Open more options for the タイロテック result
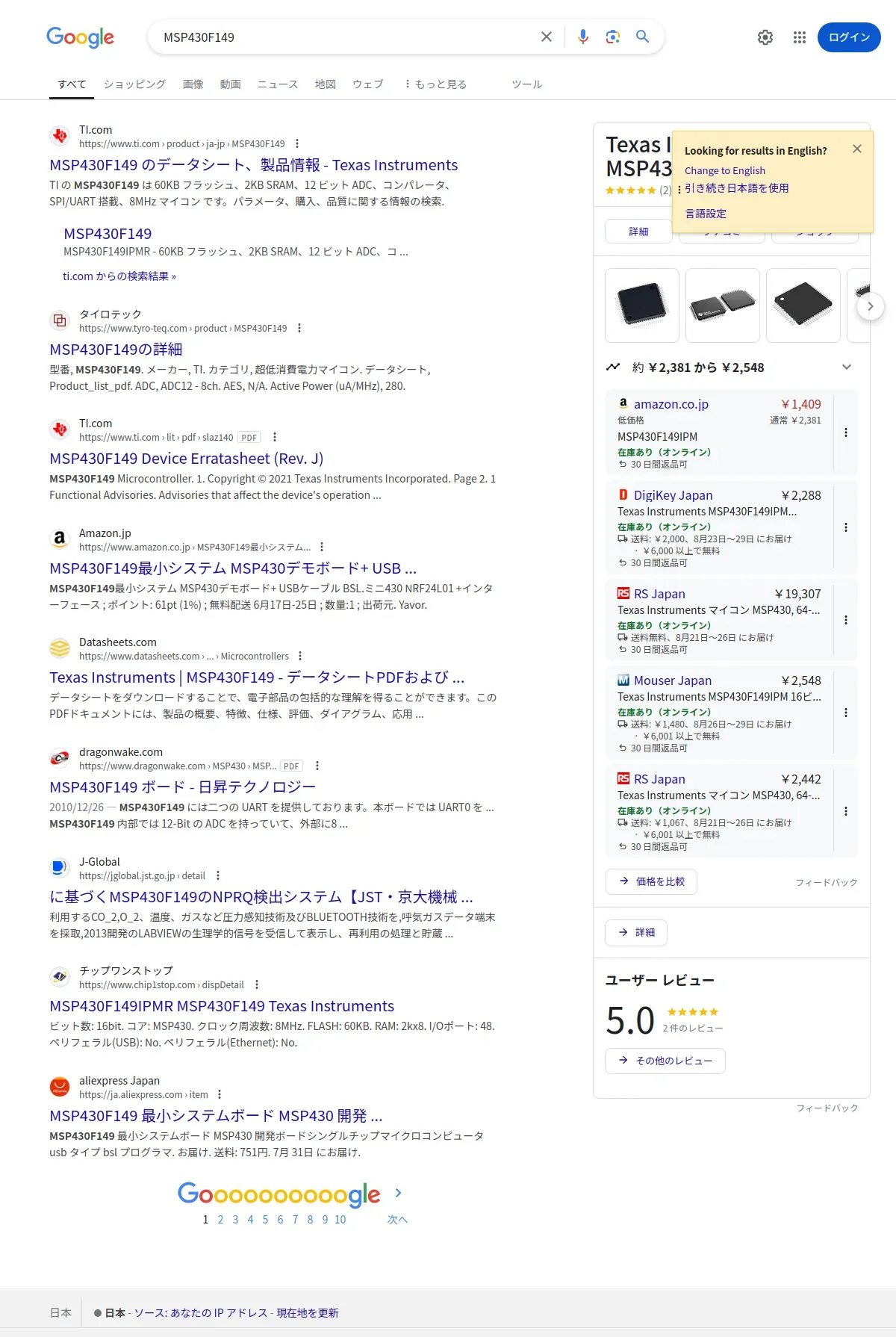Viewport: 896px width, 1337px height. [x=299, y=328]
